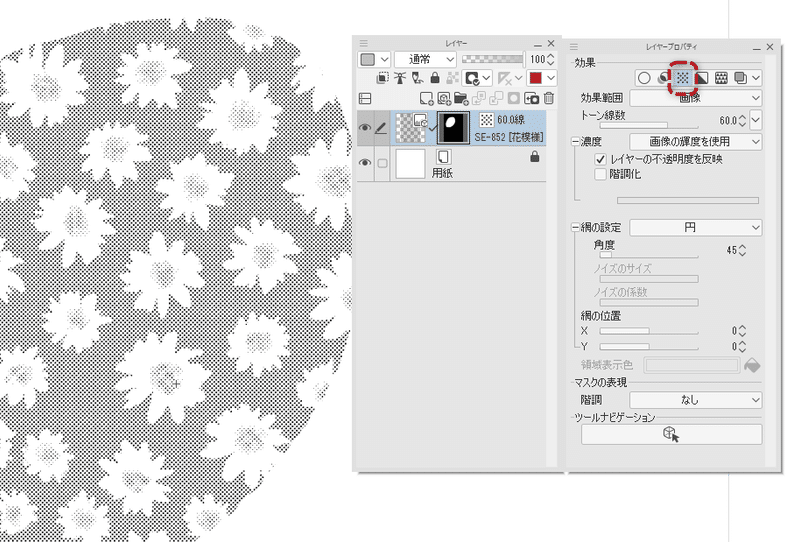Toggle clip to layer below icon
The image size is (800, 542).
(x=382, y=78)
